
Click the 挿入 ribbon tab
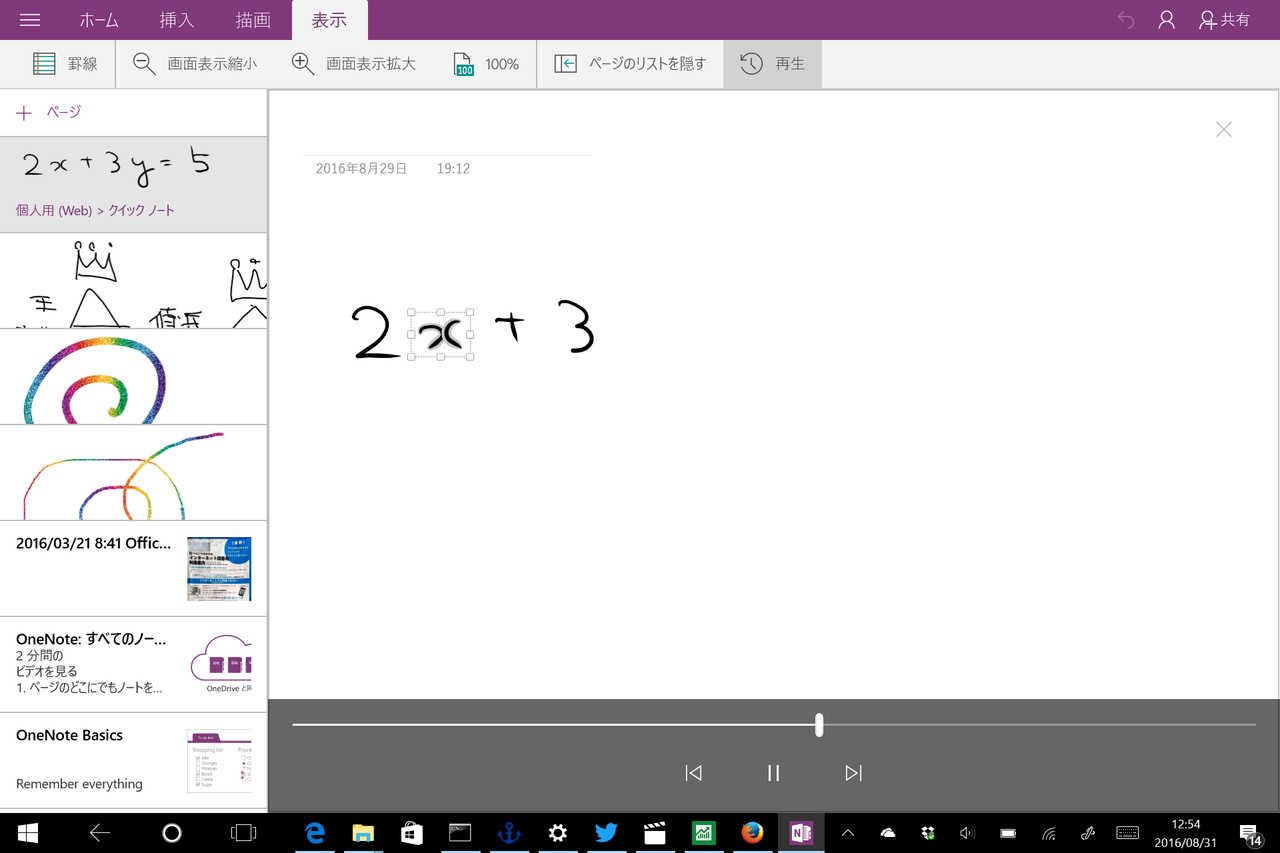[176, 19]
